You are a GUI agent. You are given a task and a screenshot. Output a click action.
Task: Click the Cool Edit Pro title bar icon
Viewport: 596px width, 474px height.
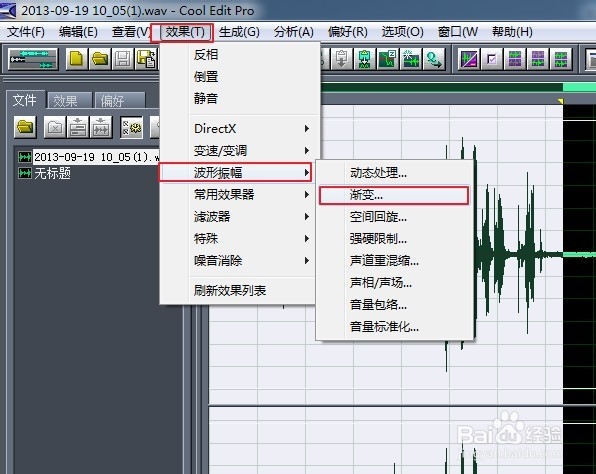(x=8, y=11)
